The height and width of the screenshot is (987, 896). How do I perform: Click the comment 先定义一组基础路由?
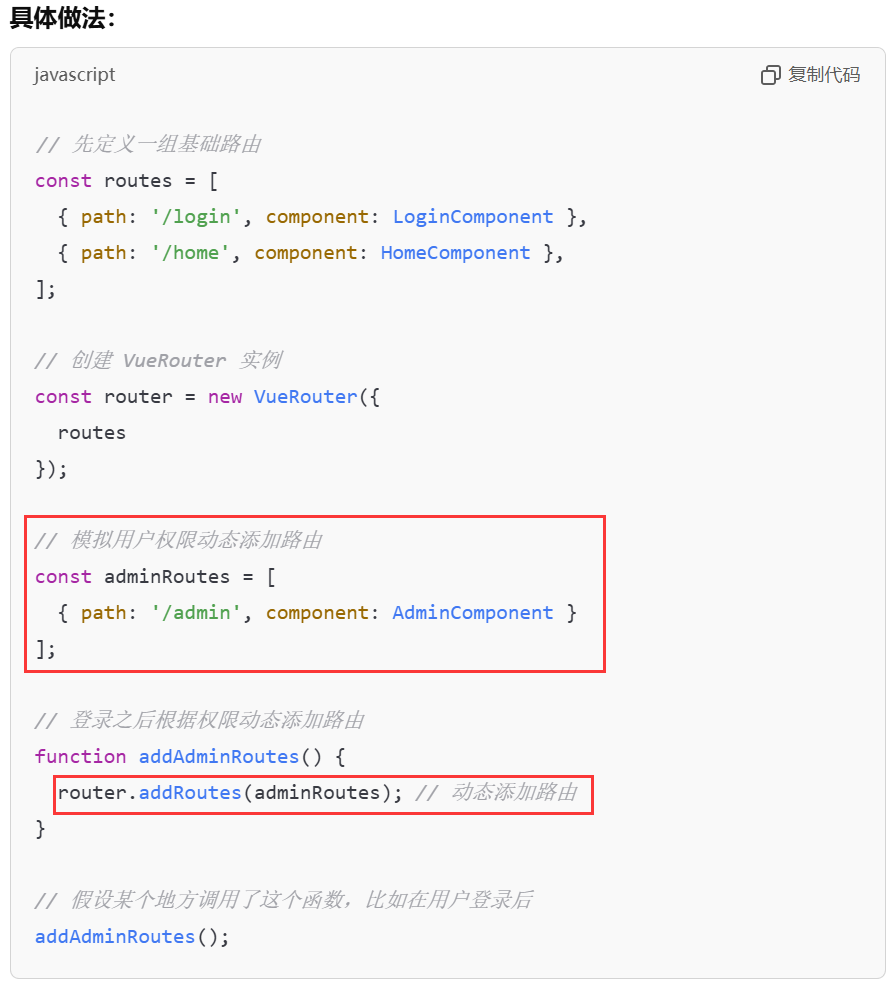(148, 144)
